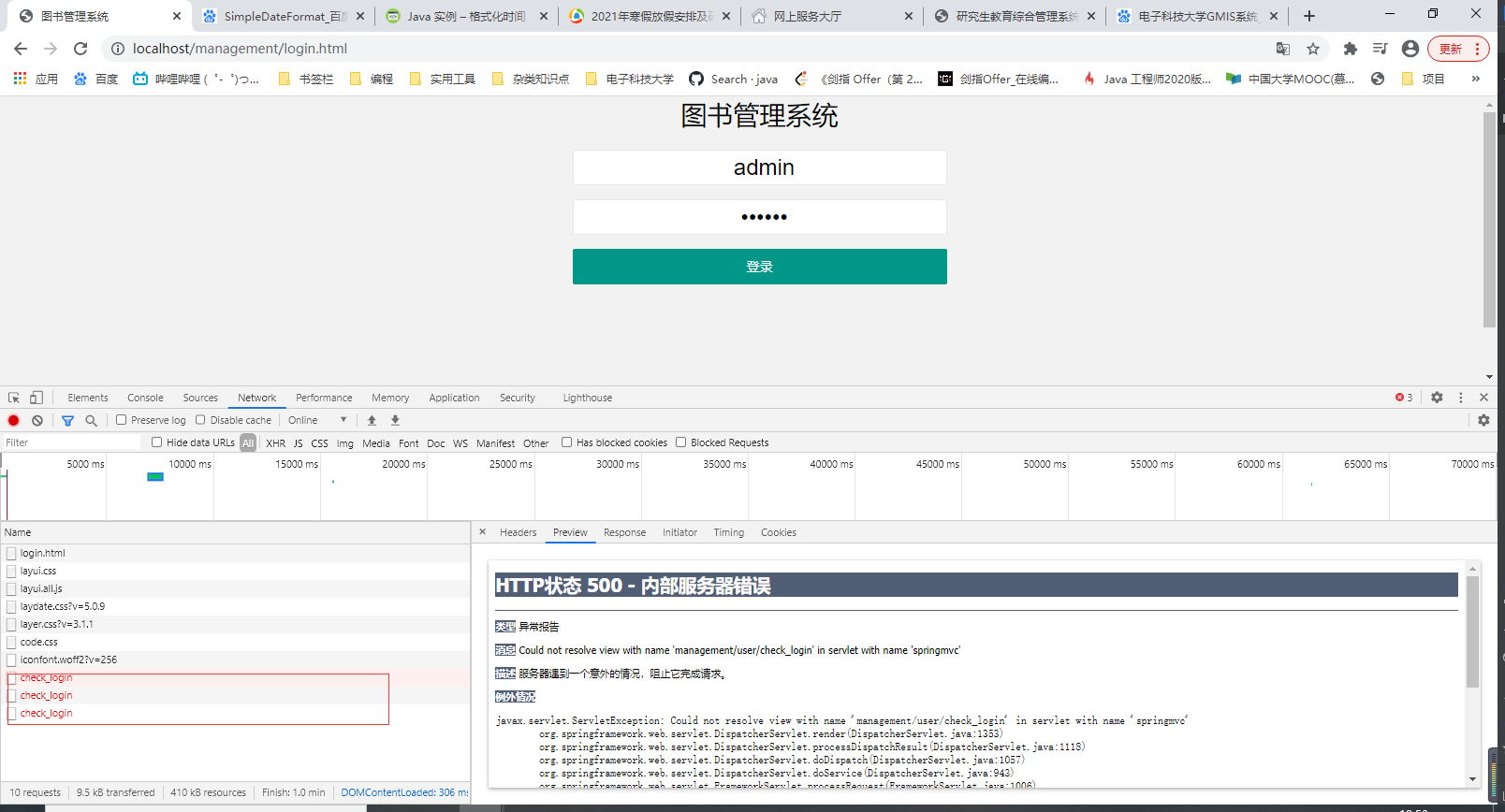This screenshot has width=1505, height=812.
Task: Open the 百度 bookmark
Action: point(96,79)
